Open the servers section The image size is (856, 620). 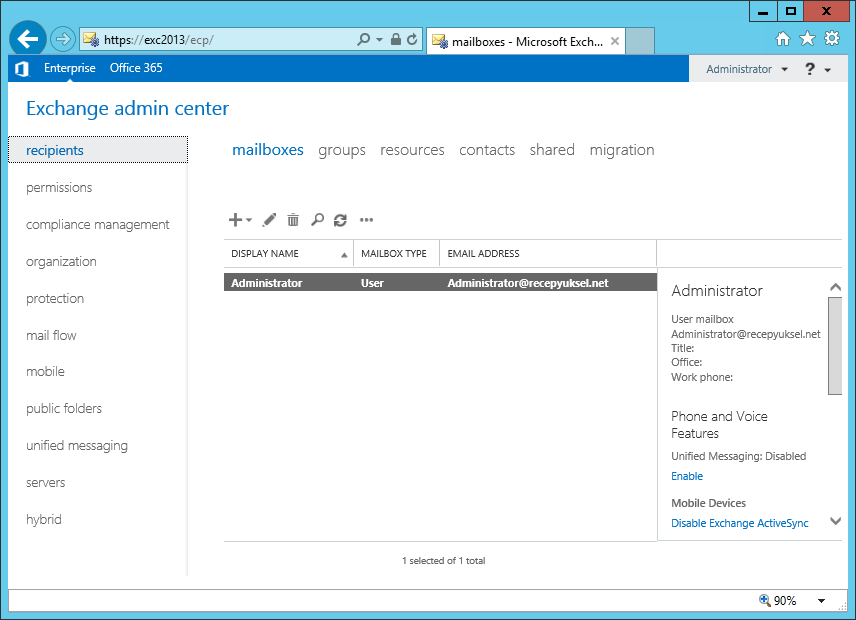point(46,483)
